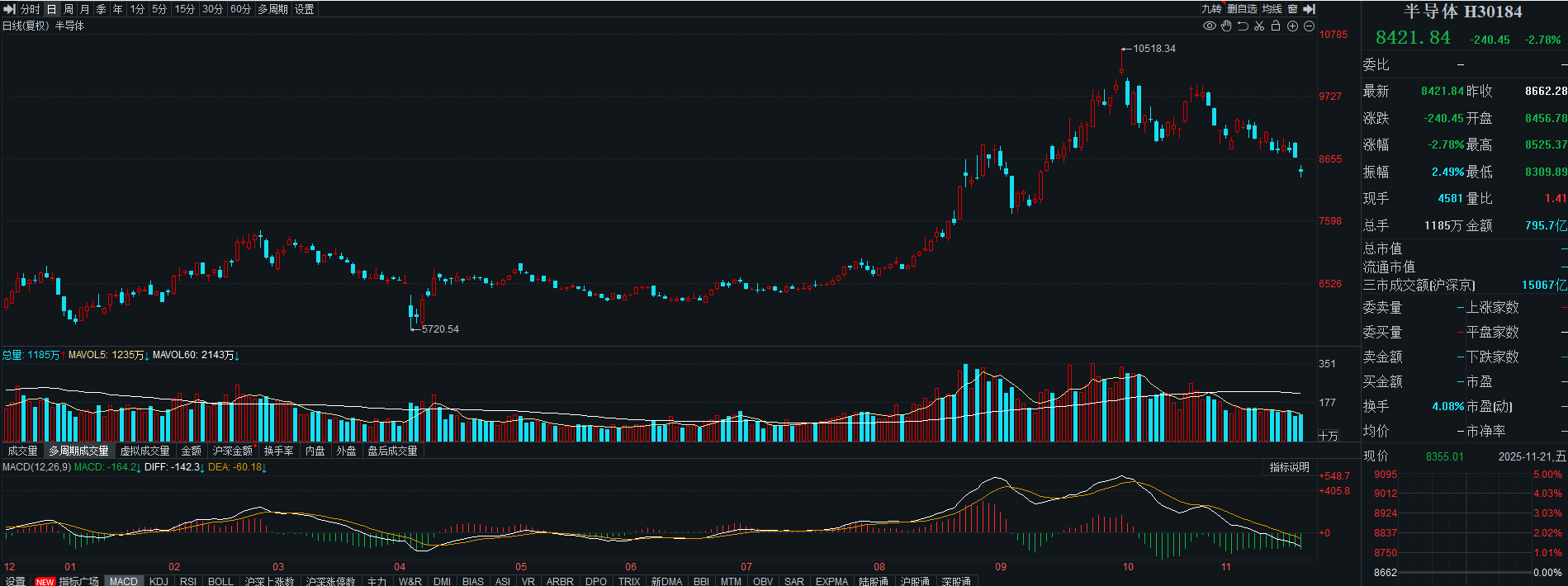Click the 10518.34 high price marker on chart
1568x586 pixels.
1154,49
